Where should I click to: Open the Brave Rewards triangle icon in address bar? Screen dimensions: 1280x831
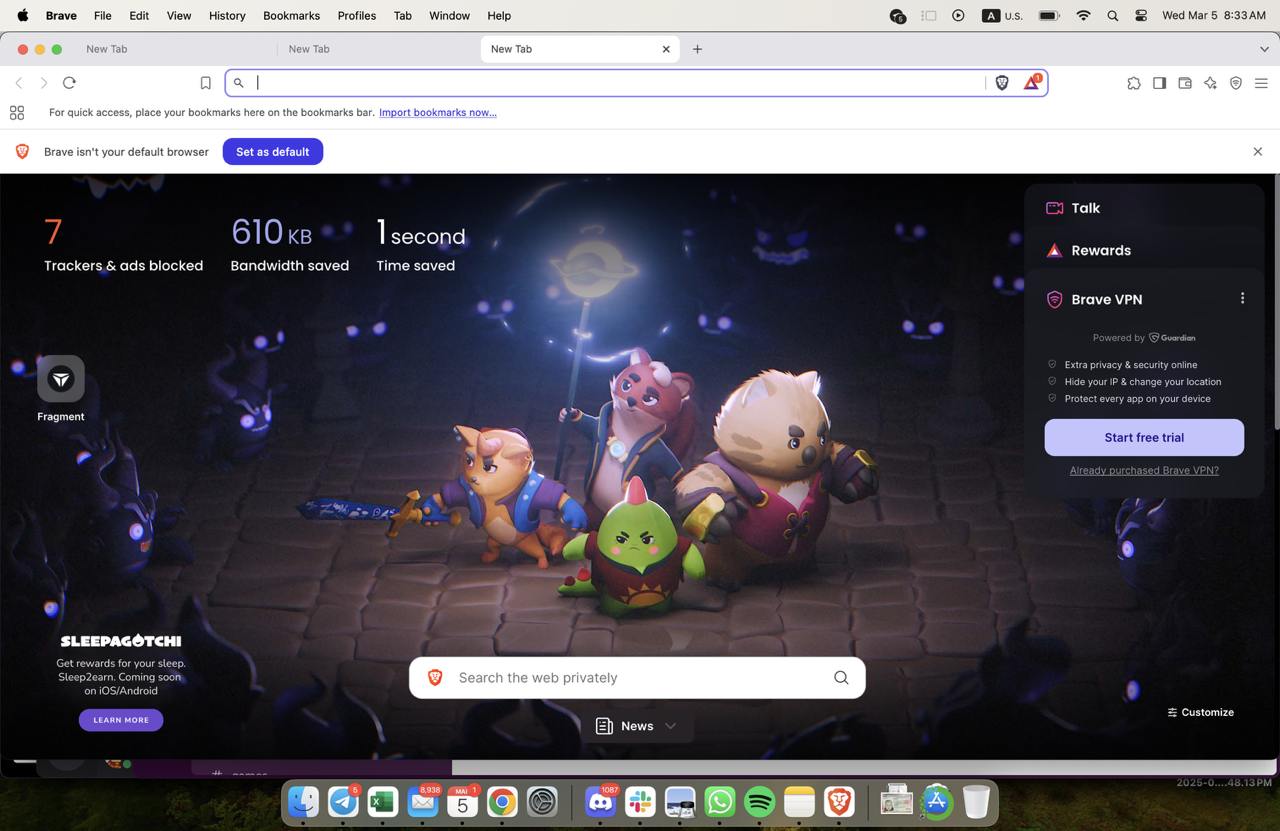coord(1031,82)
